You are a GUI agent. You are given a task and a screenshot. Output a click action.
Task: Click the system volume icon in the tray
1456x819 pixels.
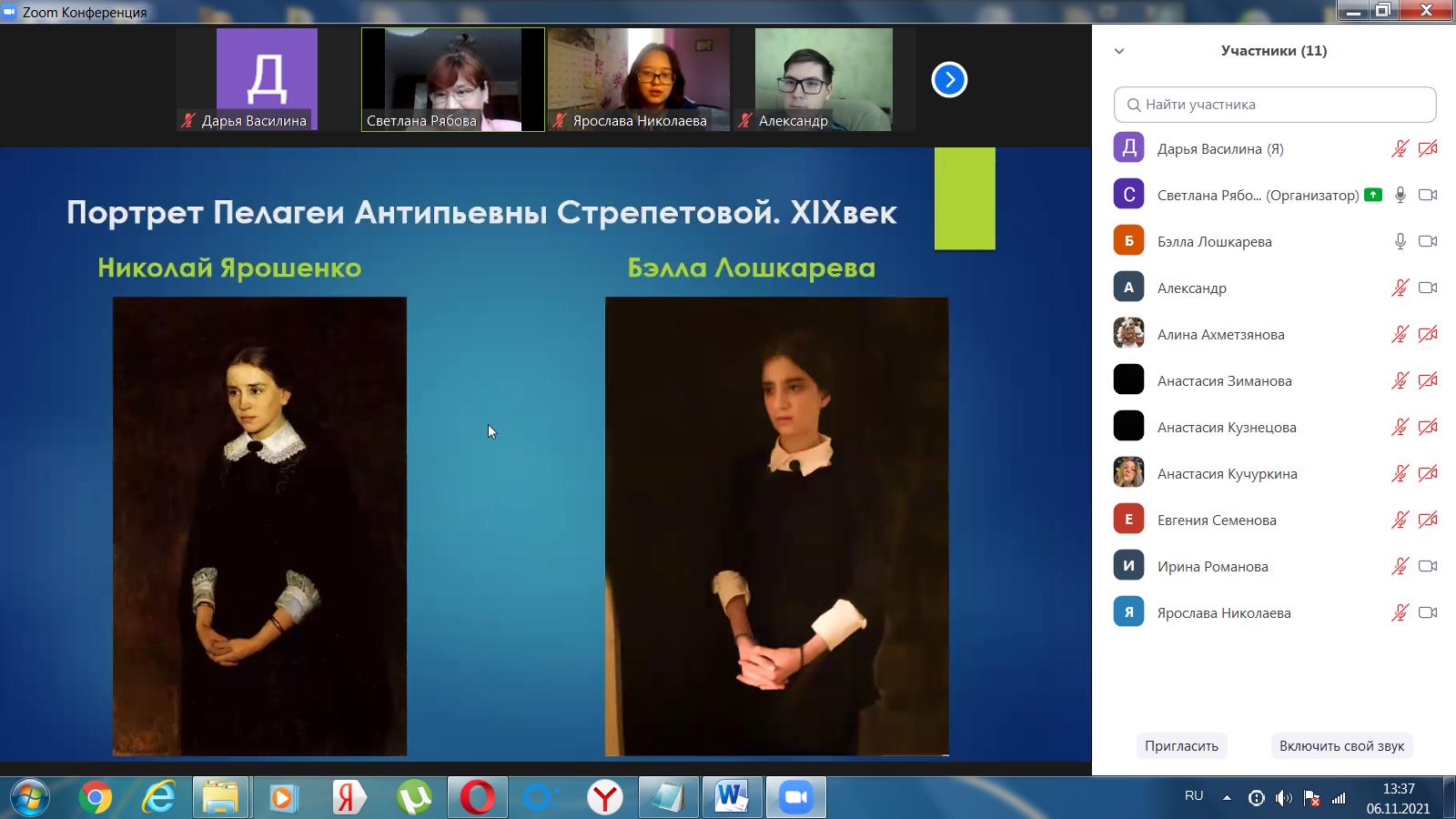(1283, 798)
